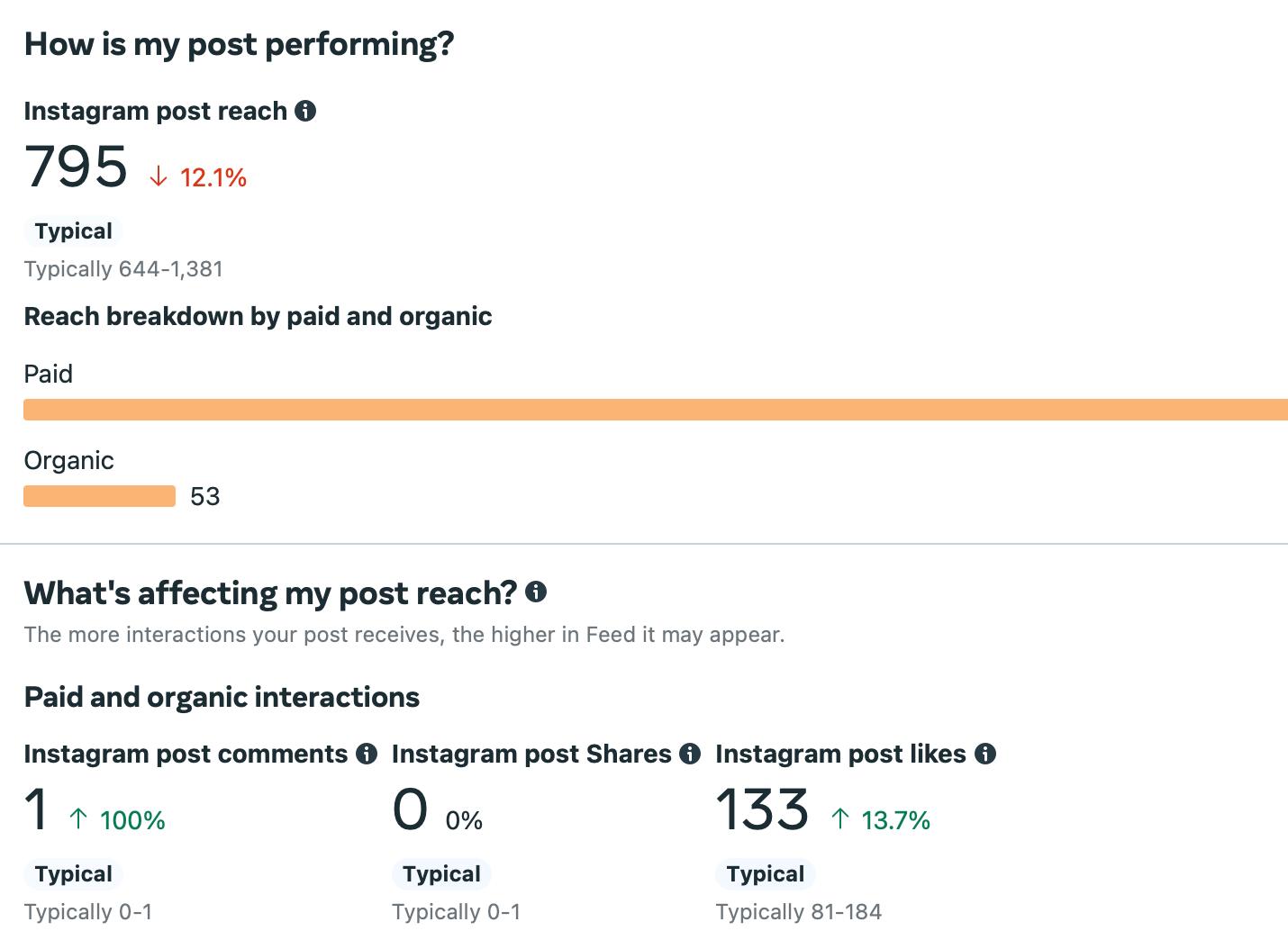Click the Organic reach value 53

205,497
